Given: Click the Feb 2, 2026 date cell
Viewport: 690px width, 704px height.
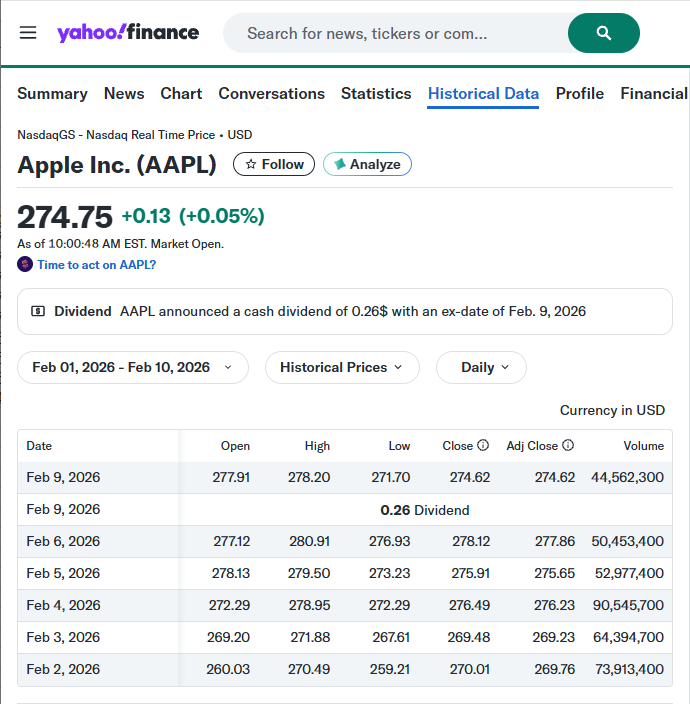Looking at the screenshot, I should click(x=63, y=669).
